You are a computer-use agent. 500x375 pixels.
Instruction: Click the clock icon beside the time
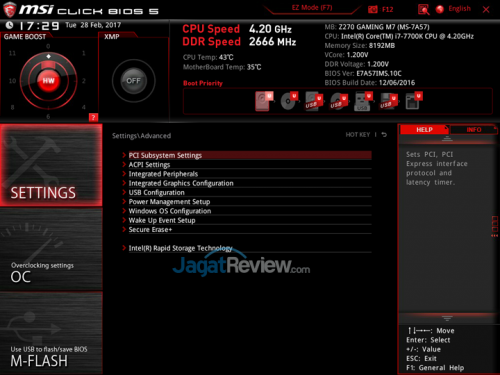point(9,25)
